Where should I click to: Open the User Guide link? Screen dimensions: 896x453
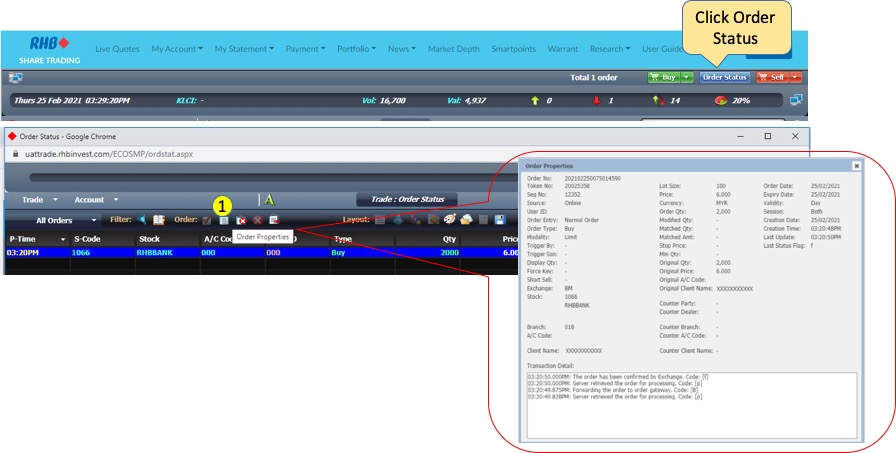(663, 49)
